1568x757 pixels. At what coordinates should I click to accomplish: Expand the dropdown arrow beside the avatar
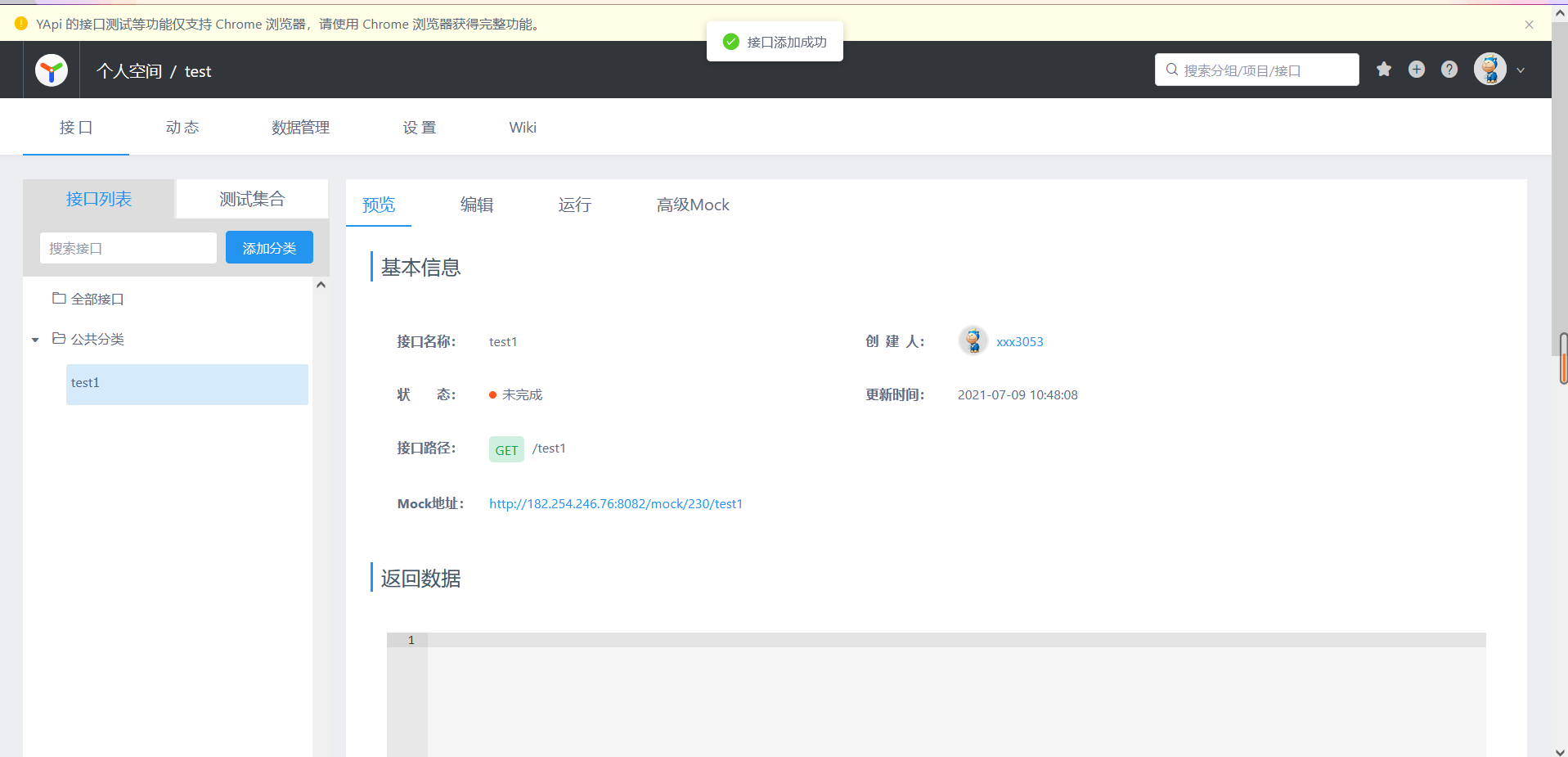pyautogui.click(x=1521, y=70)
